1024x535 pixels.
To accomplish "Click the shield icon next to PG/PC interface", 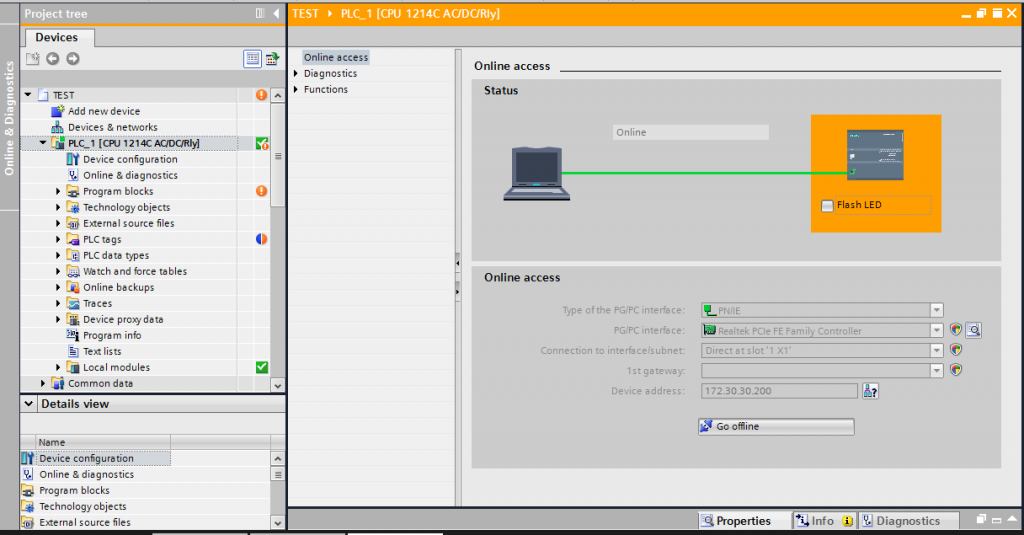I will click(x=956, y=330).
